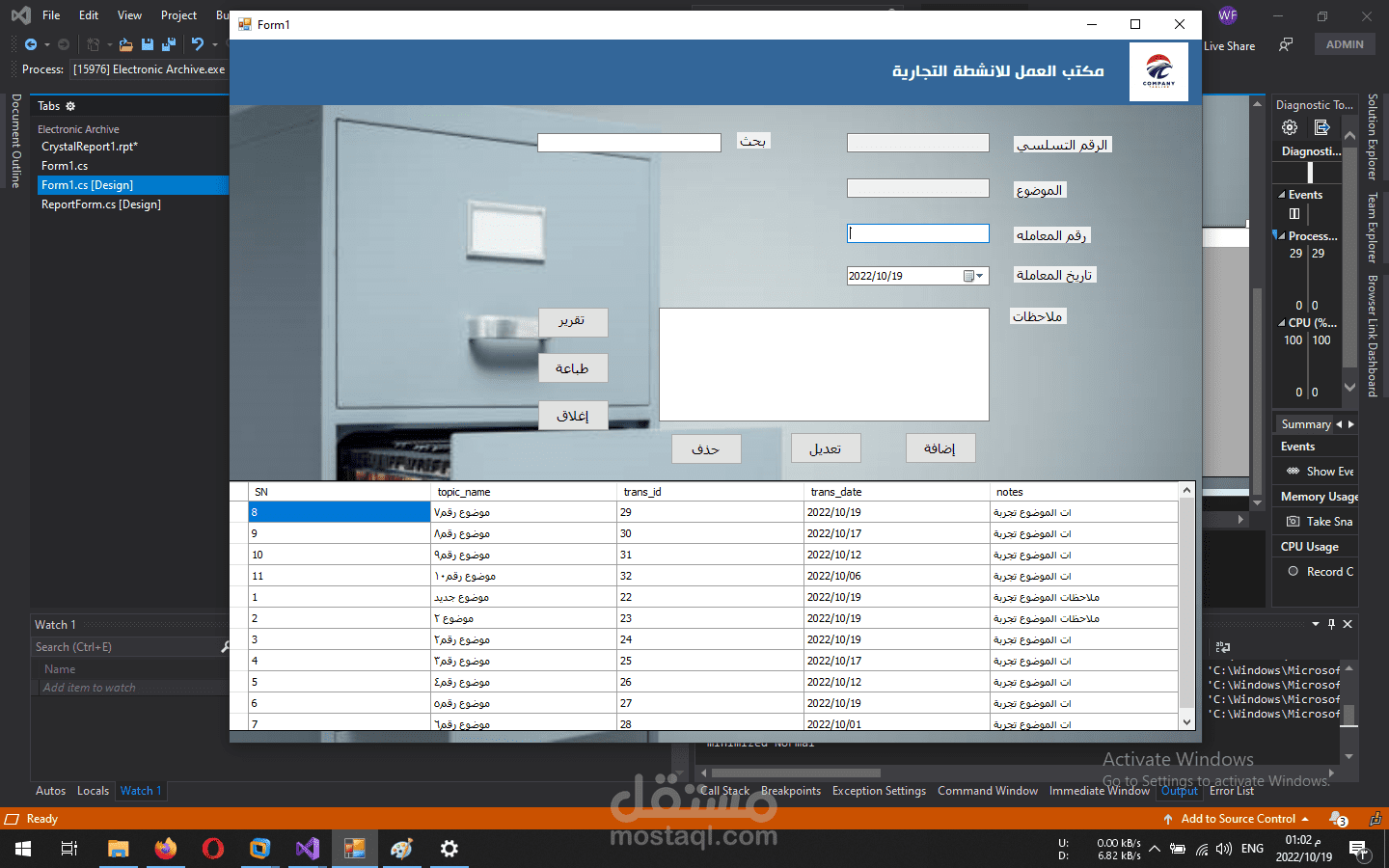Open the Project menu
Viewport: 1389px width, 868px height.
point(178,15)
